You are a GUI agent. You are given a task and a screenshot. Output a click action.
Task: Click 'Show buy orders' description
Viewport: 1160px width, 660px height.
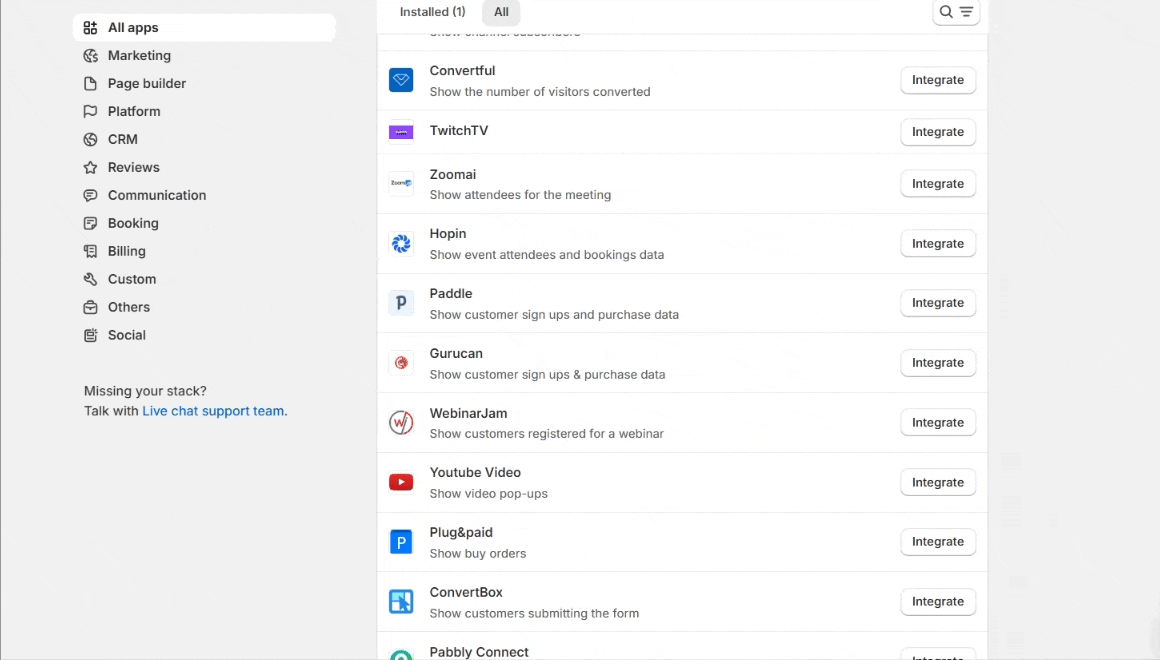pyautogui.click(x=478, y=553)
